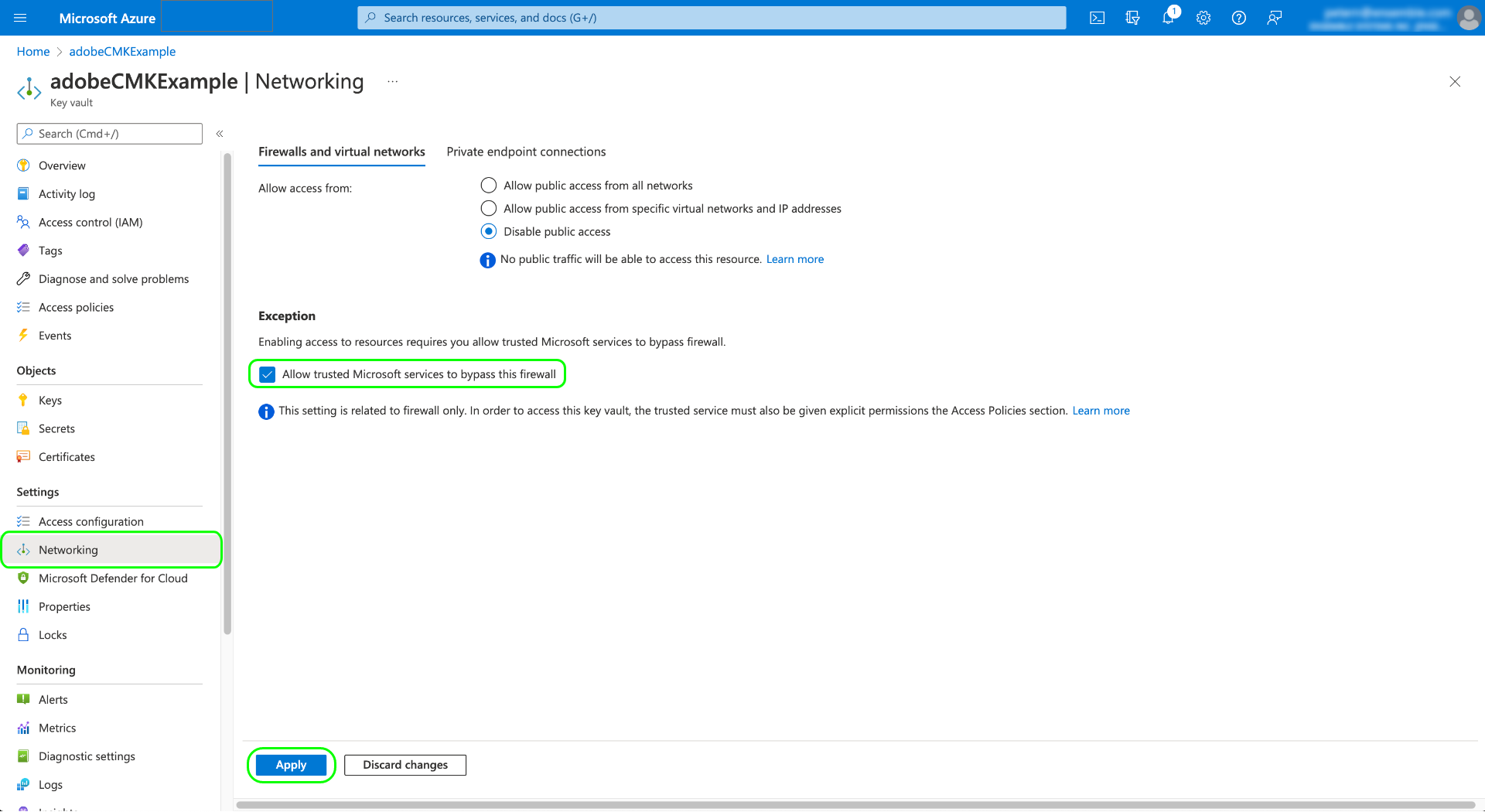This screenshot has width=1485, height=812.
Task: Collapse the left navigation menu
Action: [220, 134]
